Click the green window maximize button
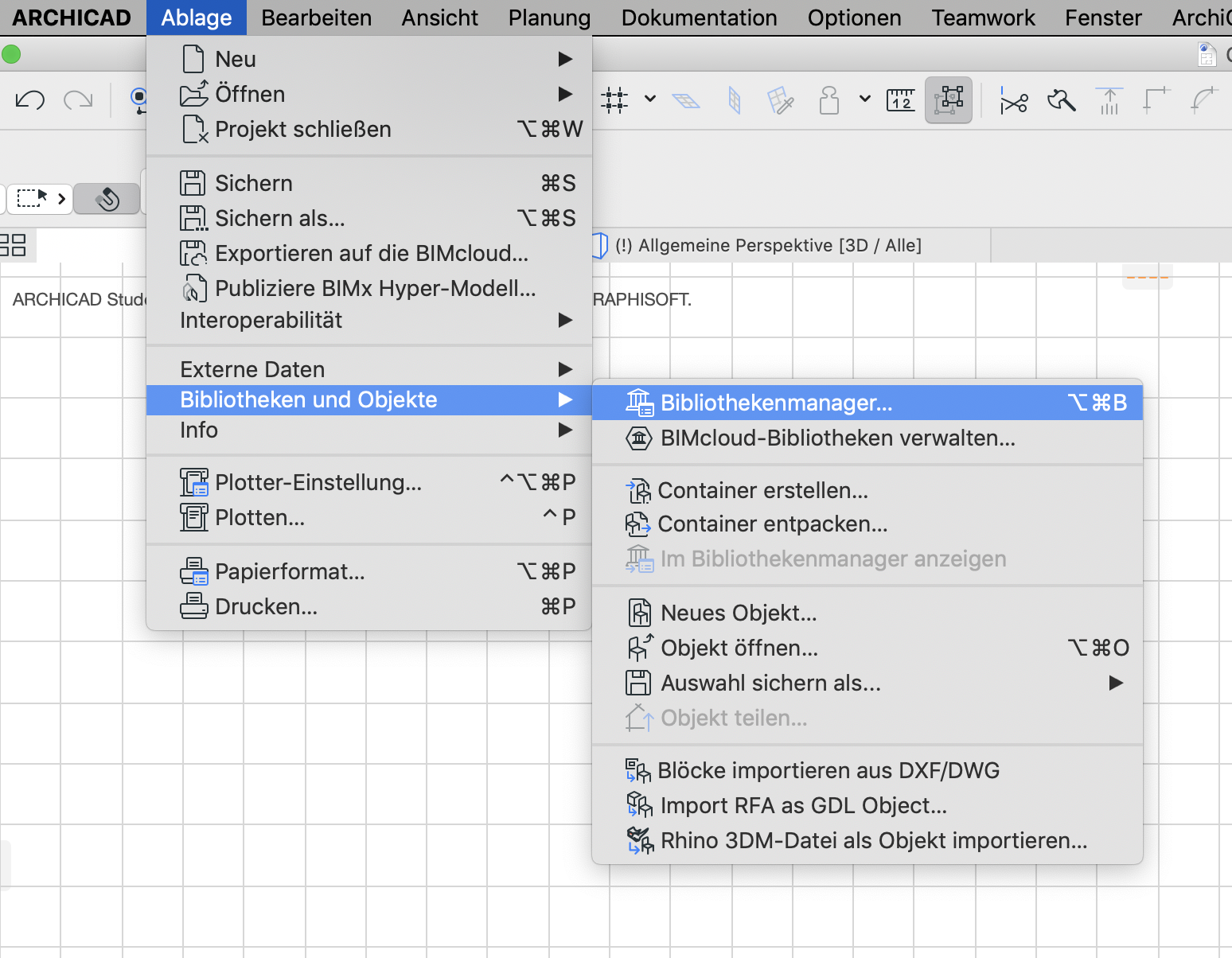The height and width of the screenshot is (958, 1232). tap(11, 54)
